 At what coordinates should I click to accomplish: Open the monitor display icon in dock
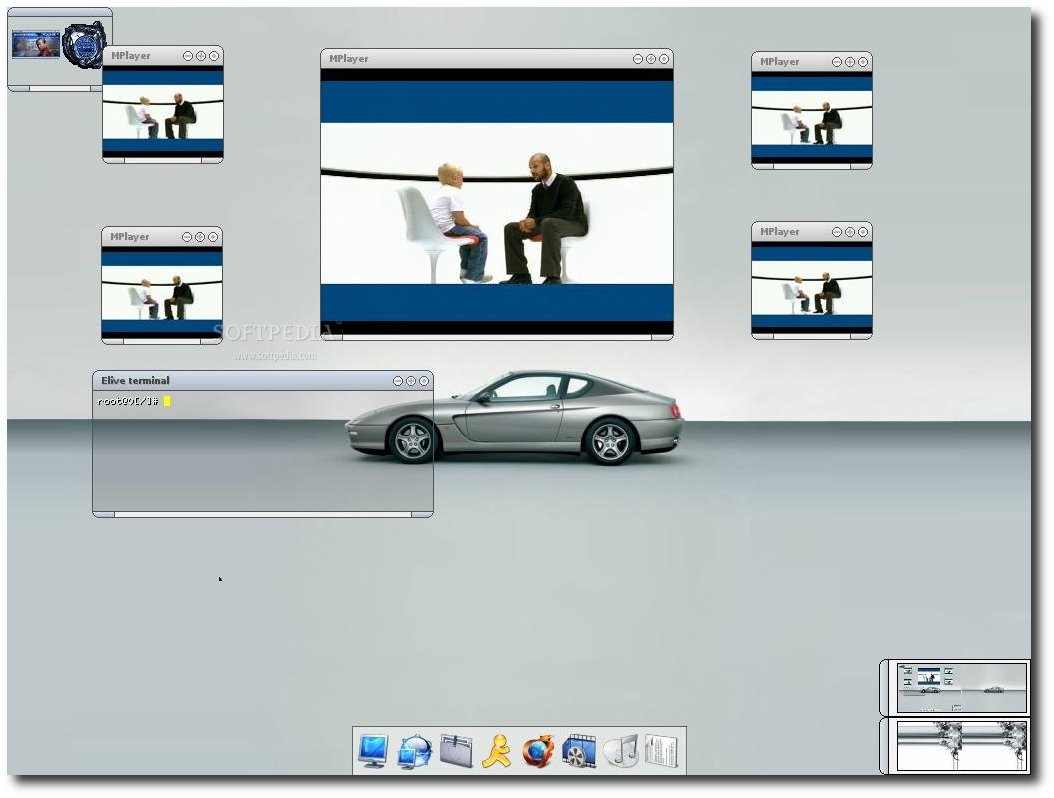coord(373,751)
